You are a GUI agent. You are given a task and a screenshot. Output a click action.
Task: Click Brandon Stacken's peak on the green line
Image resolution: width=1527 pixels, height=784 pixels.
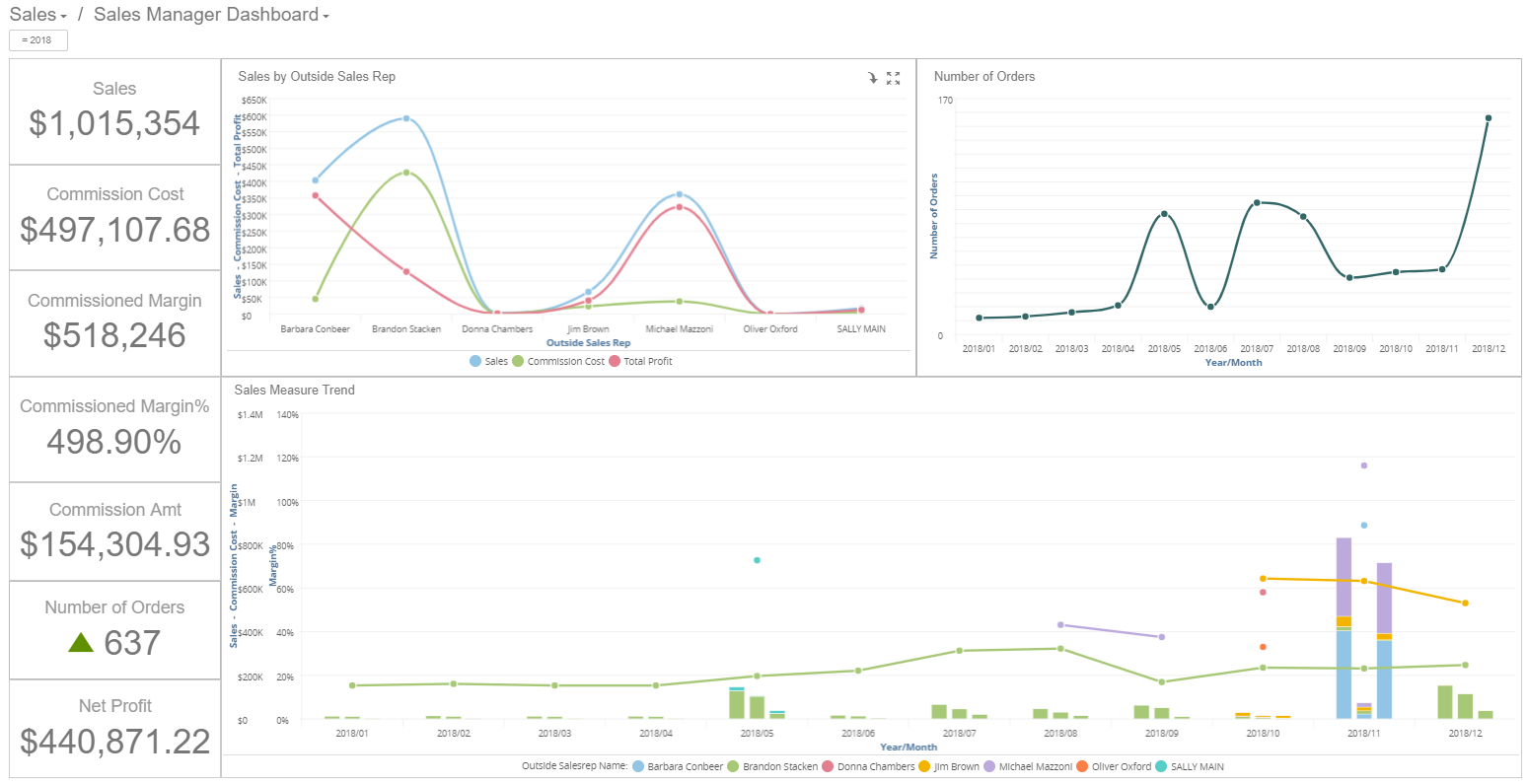pos(406,171)
